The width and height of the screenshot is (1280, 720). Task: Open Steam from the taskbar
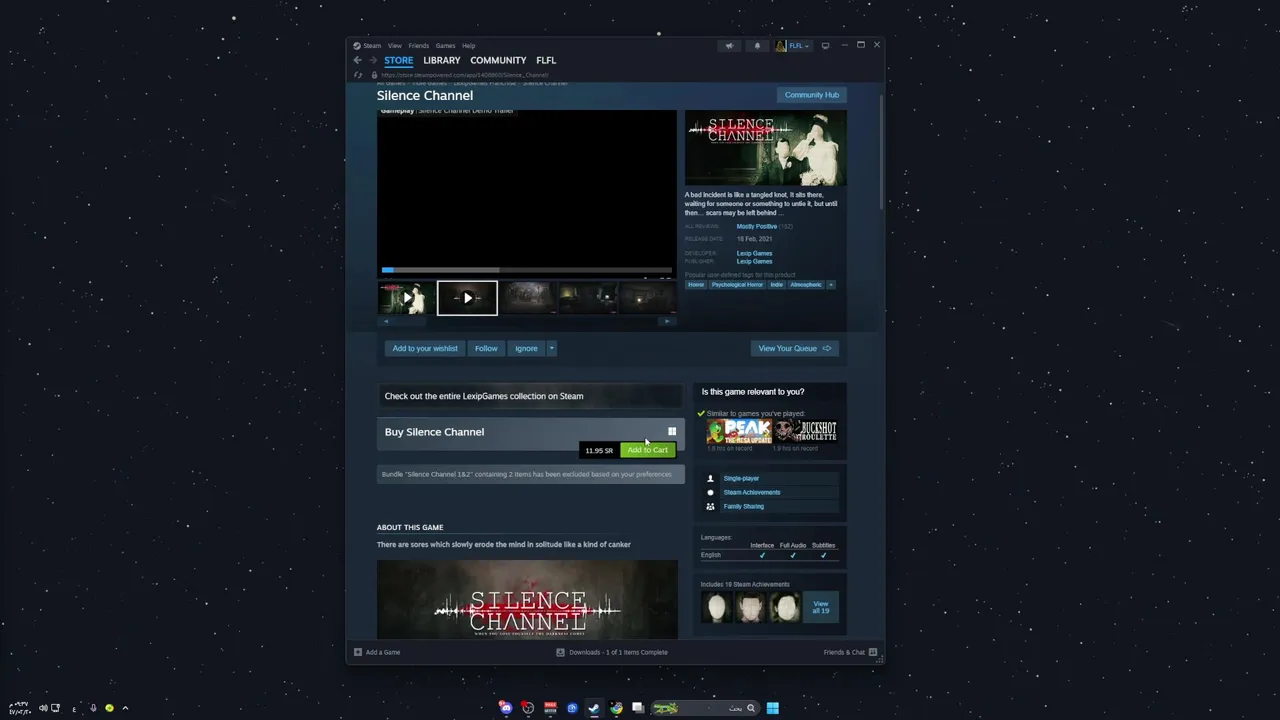point(594,708)
